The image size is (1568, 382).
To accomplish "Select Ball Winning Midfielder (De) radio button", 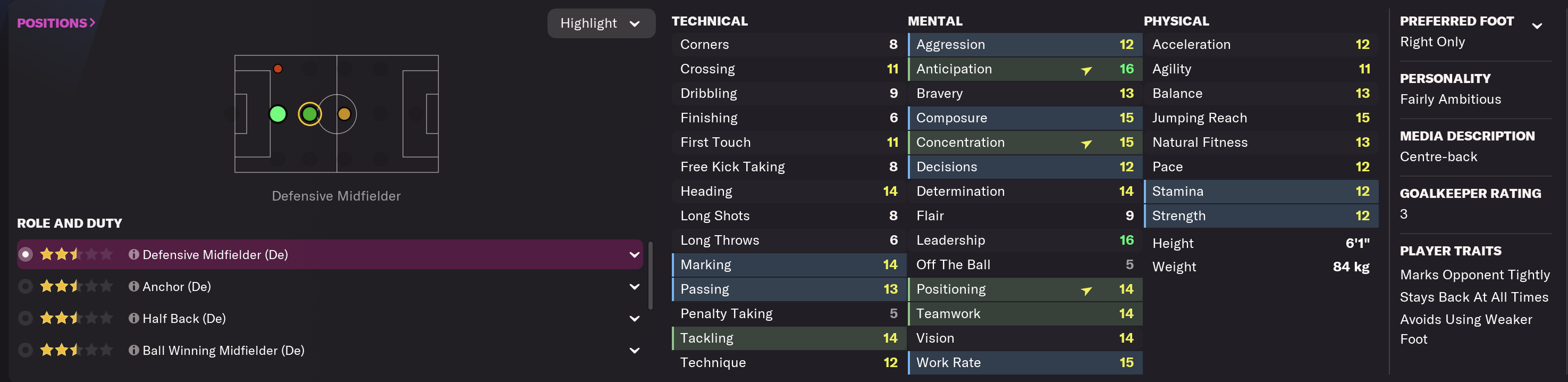I will tap(26, 350).
